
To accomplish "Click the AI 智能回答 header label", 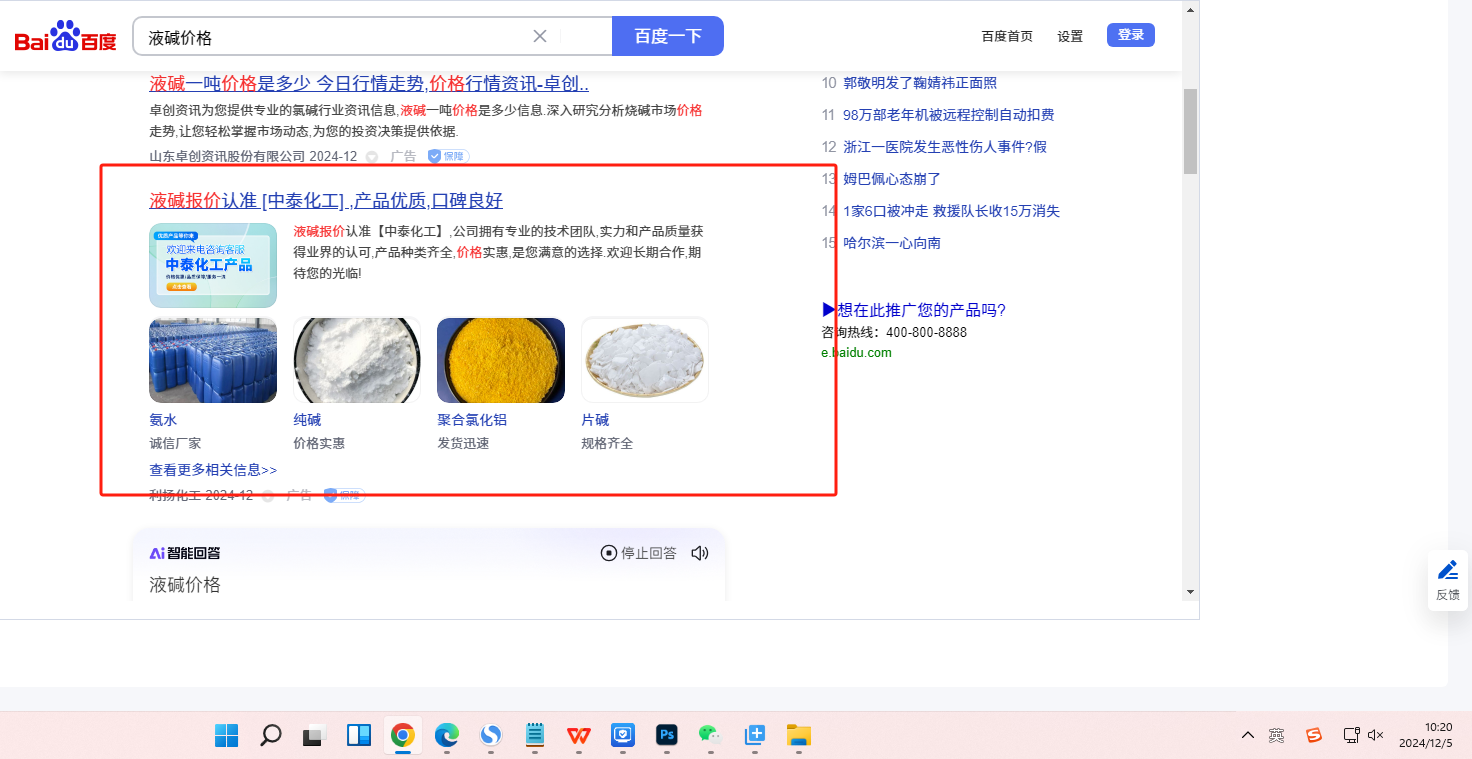I will [185, 553].
